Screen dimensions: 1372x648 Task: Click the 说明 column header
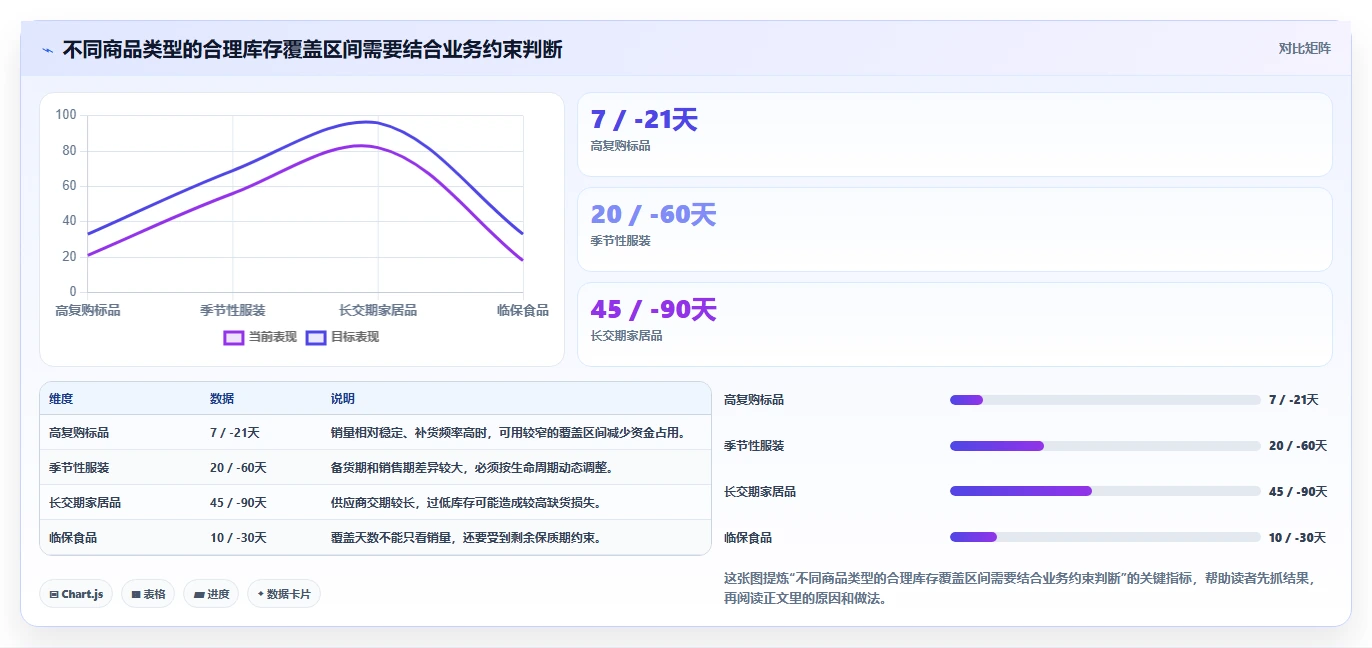click(343, 399)
